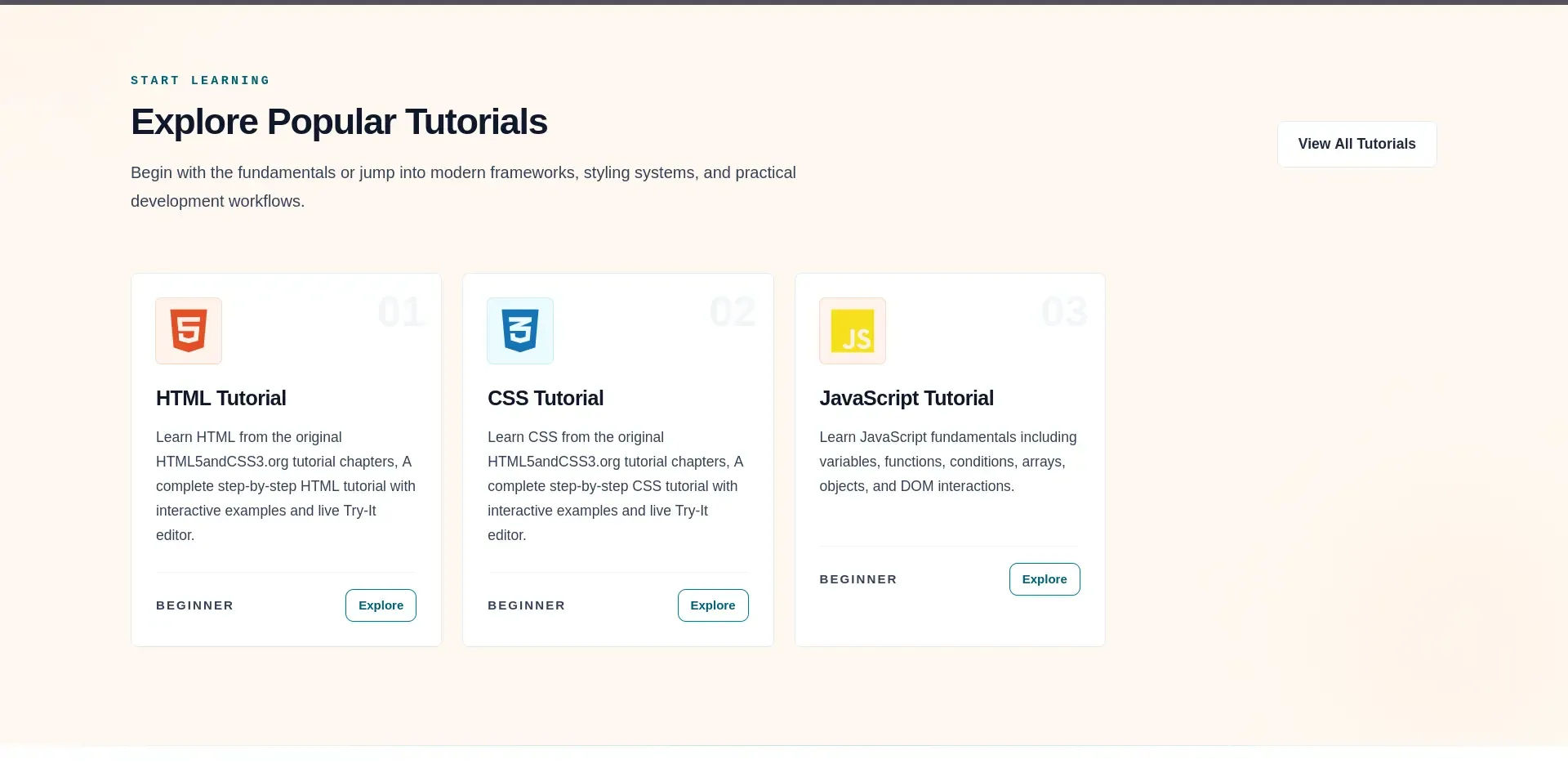This screenshot has width=1568, height=768.
Task: Click BEGINNER label on HTML card
Action: point(194,605)
